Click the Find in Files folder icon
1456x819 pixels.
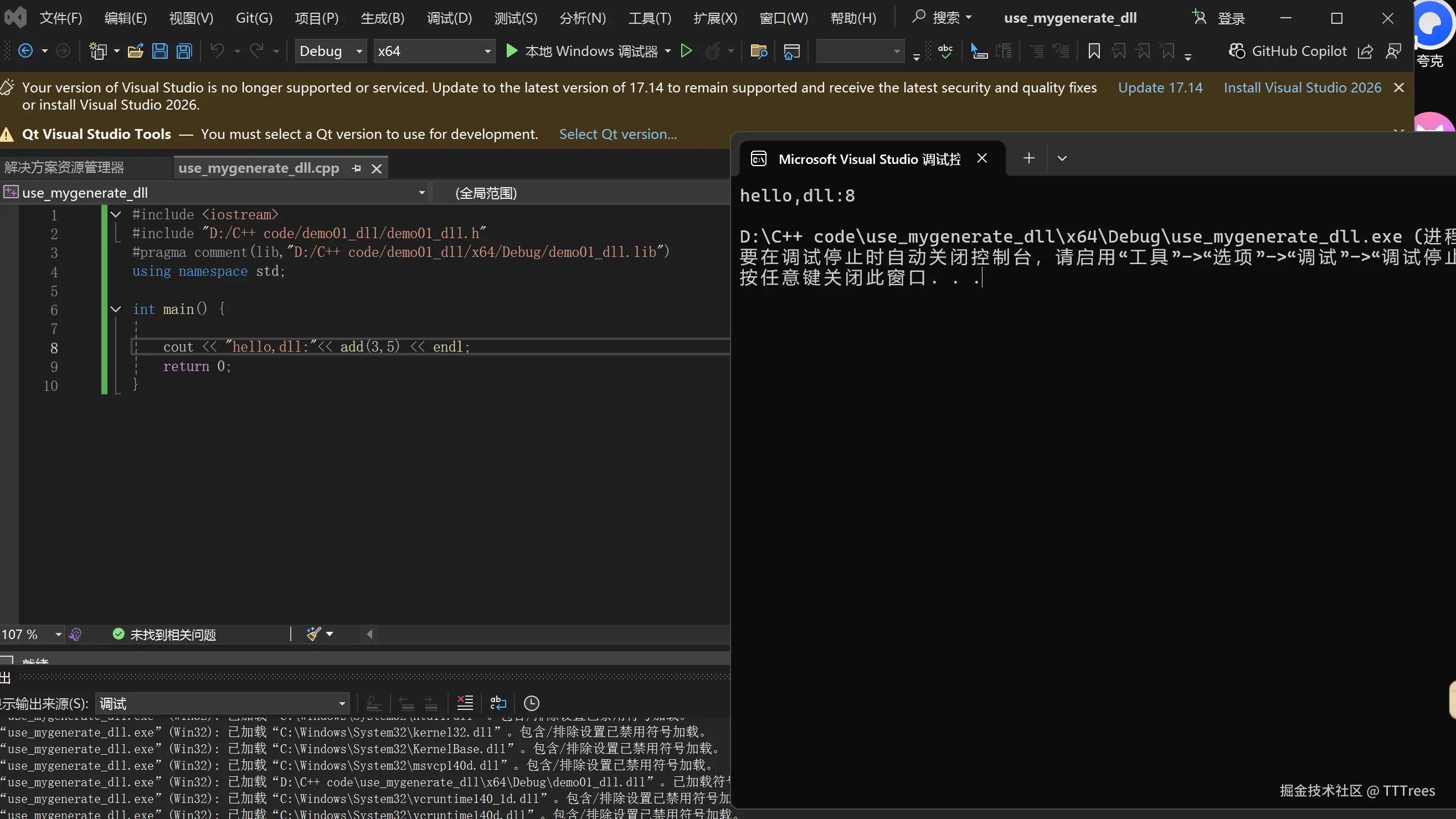(759, 51)
